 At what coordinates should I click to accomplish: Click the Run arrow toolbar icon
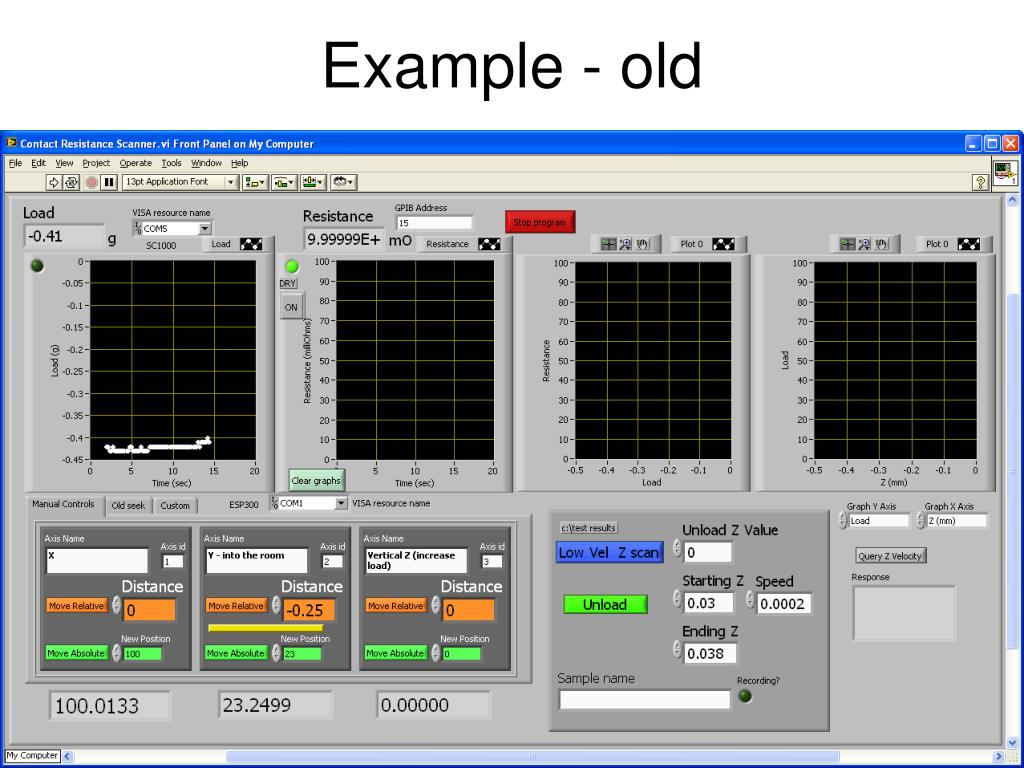(x=54, y=182)
